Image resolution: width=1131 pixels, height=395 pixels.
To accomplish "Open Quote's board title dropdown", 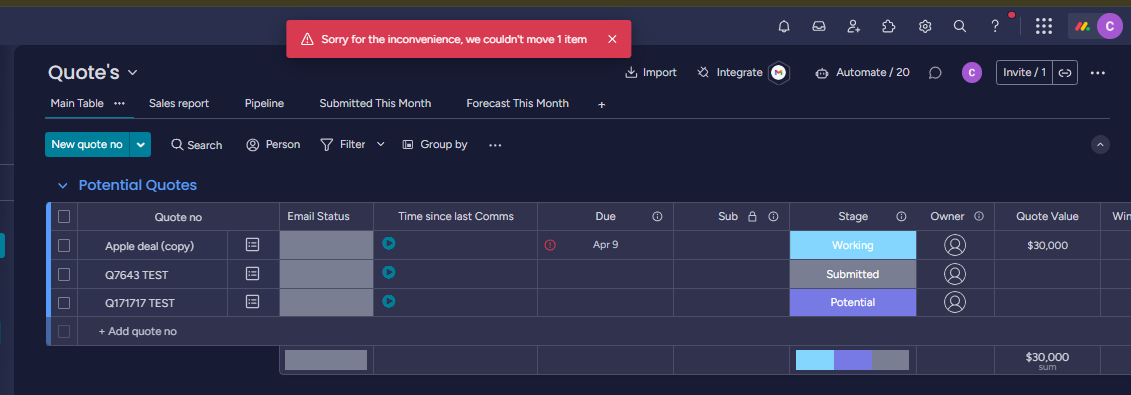I will [133, 73].
